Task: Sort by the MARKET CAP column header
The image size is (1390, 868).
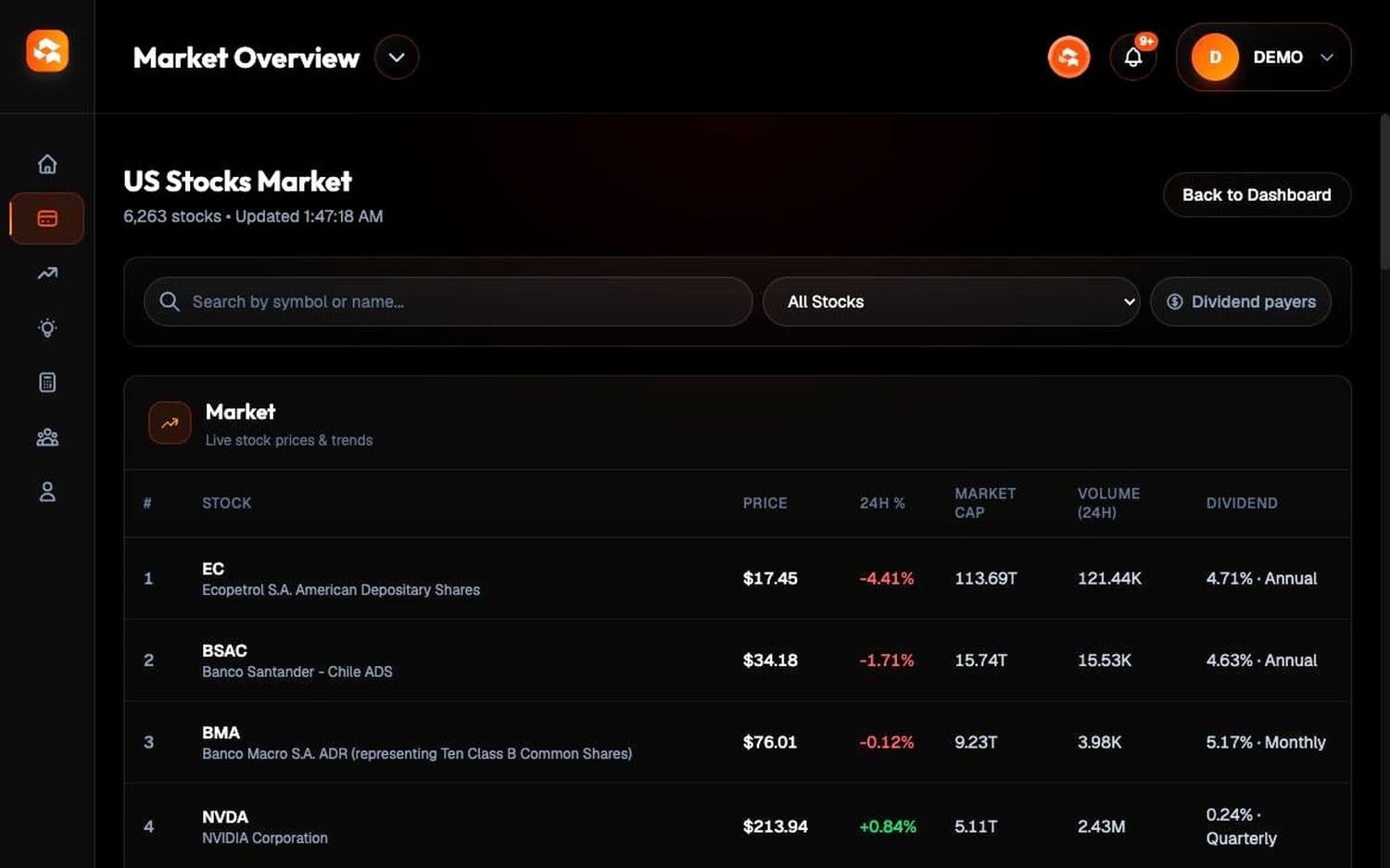Action: tap(985, 503)
